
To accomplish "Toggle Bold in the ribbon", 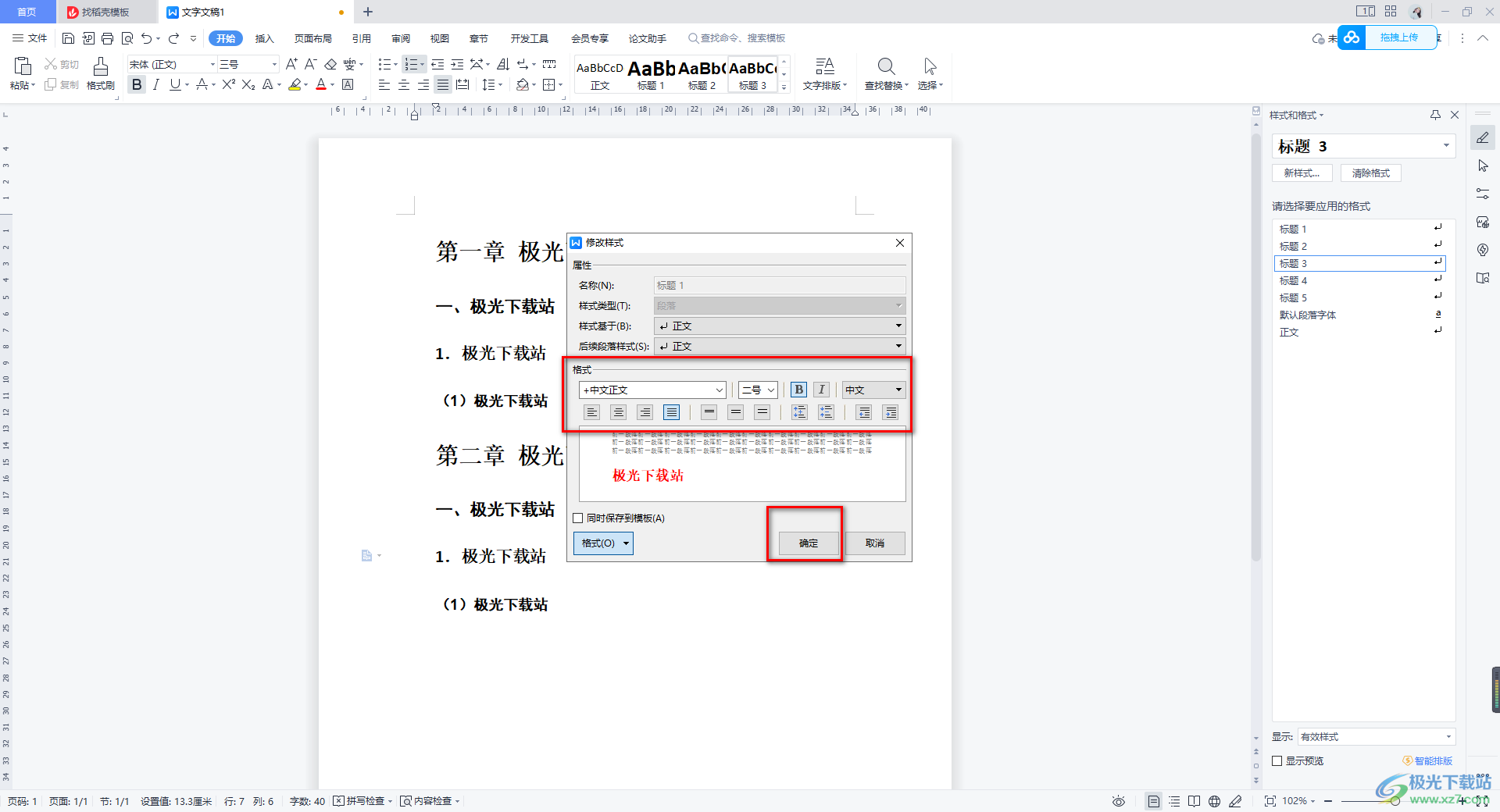I will (137, 84).
